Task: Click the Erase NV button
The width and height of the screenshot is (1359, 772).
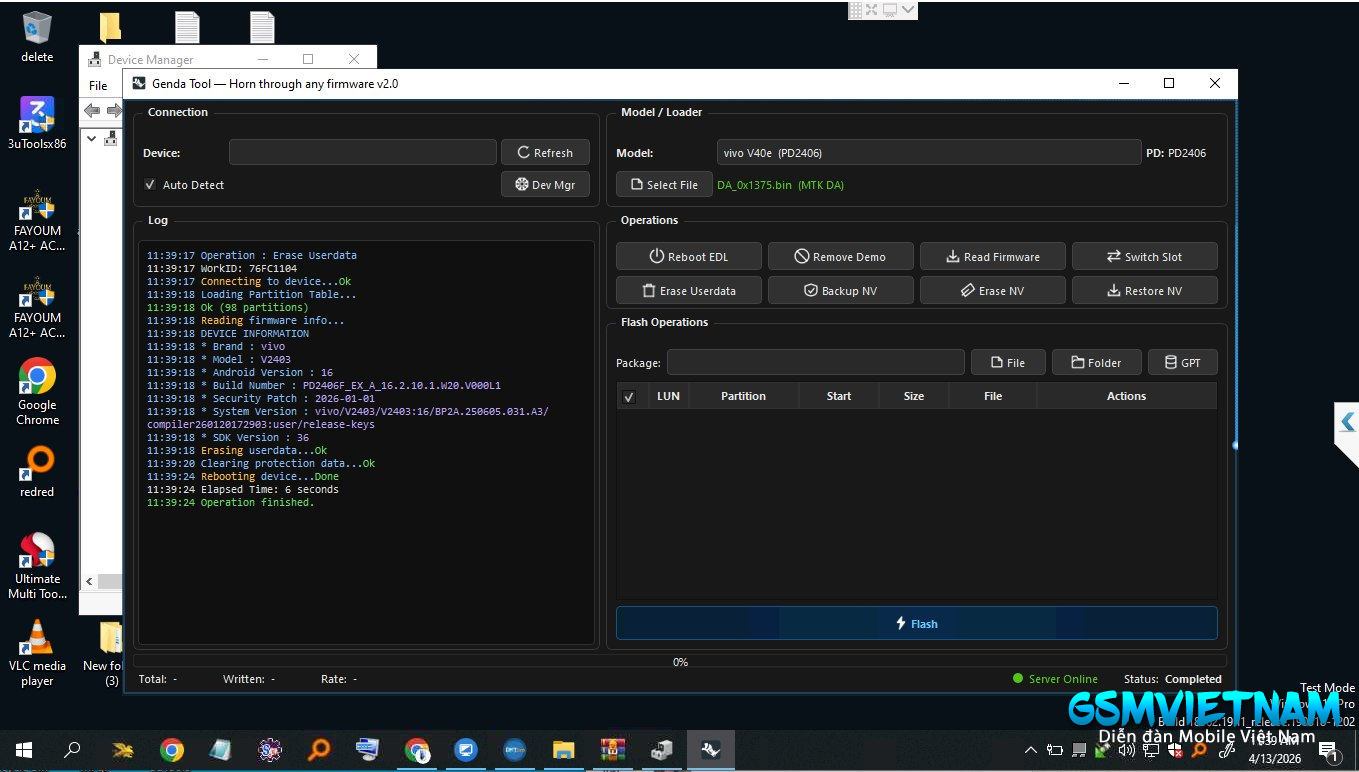Action: point(992,291)
